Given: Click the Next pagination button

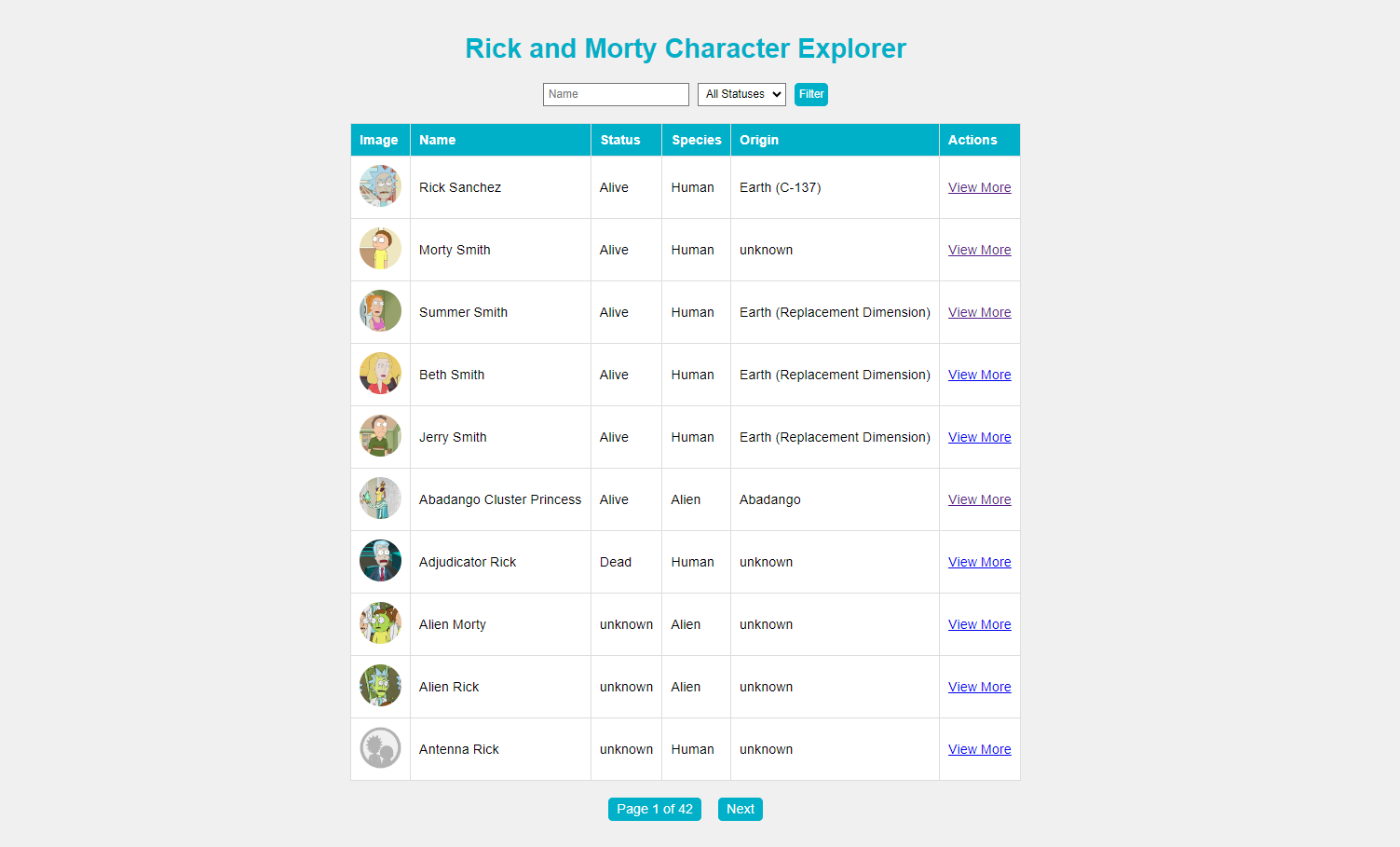Looking at the screenshot, I should point(740,809).
